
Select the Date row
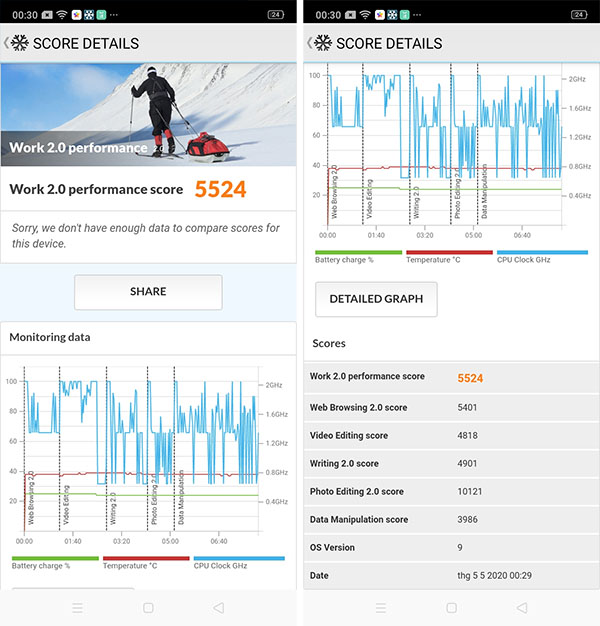coord(451,575)
